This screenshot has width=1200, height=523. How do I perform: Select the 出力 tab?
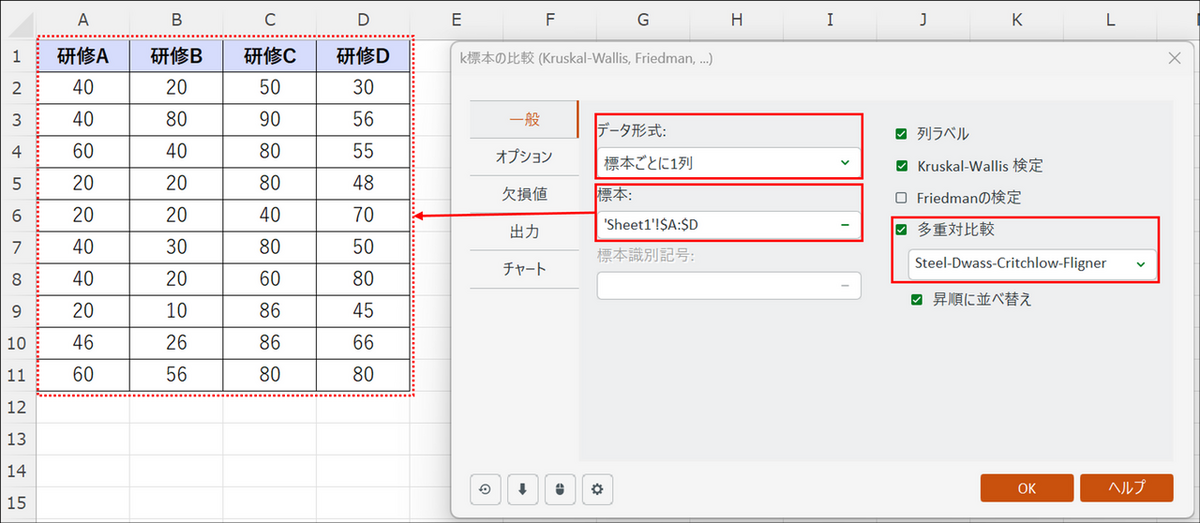pyautogui.click(x=523, y=232)
